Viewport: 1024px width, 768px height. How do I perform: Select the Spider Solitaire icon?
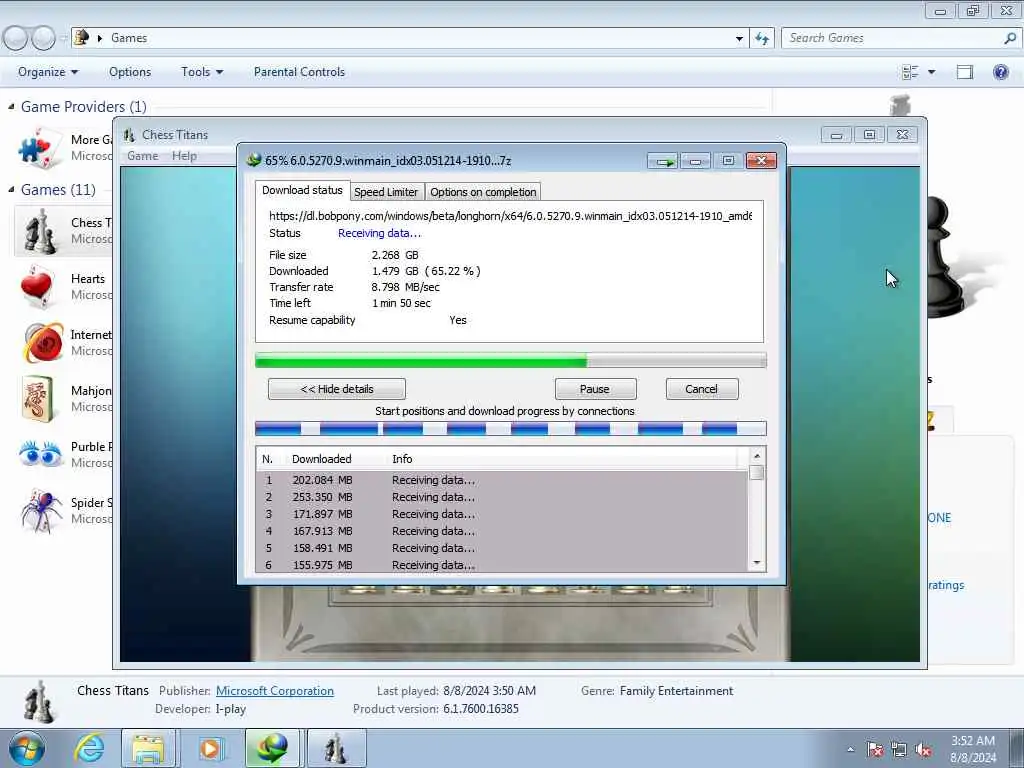point(40,510)
